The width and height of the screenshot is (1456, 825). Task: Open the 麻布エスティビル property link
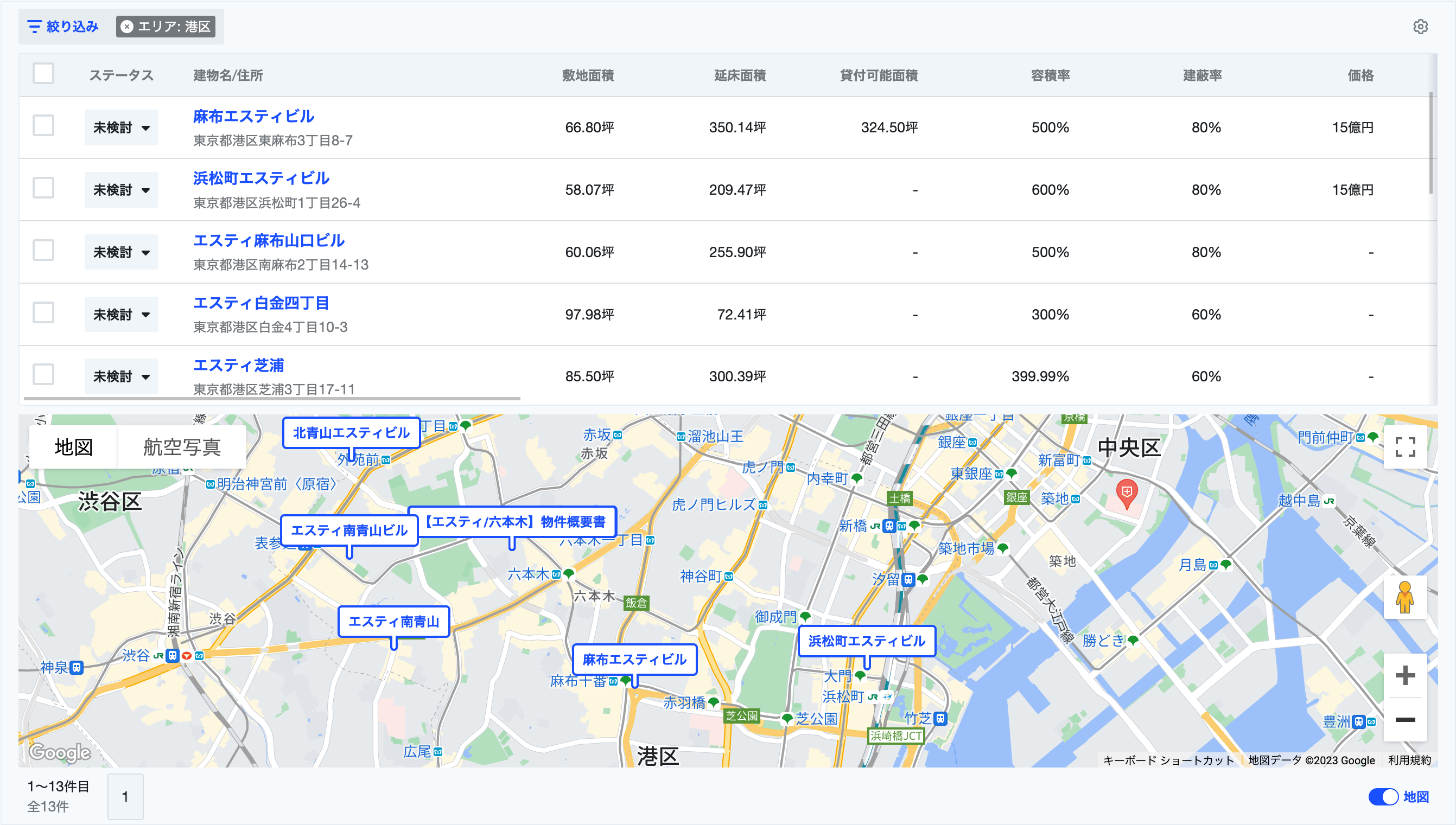pyautogui.click(x=253, y=117)
